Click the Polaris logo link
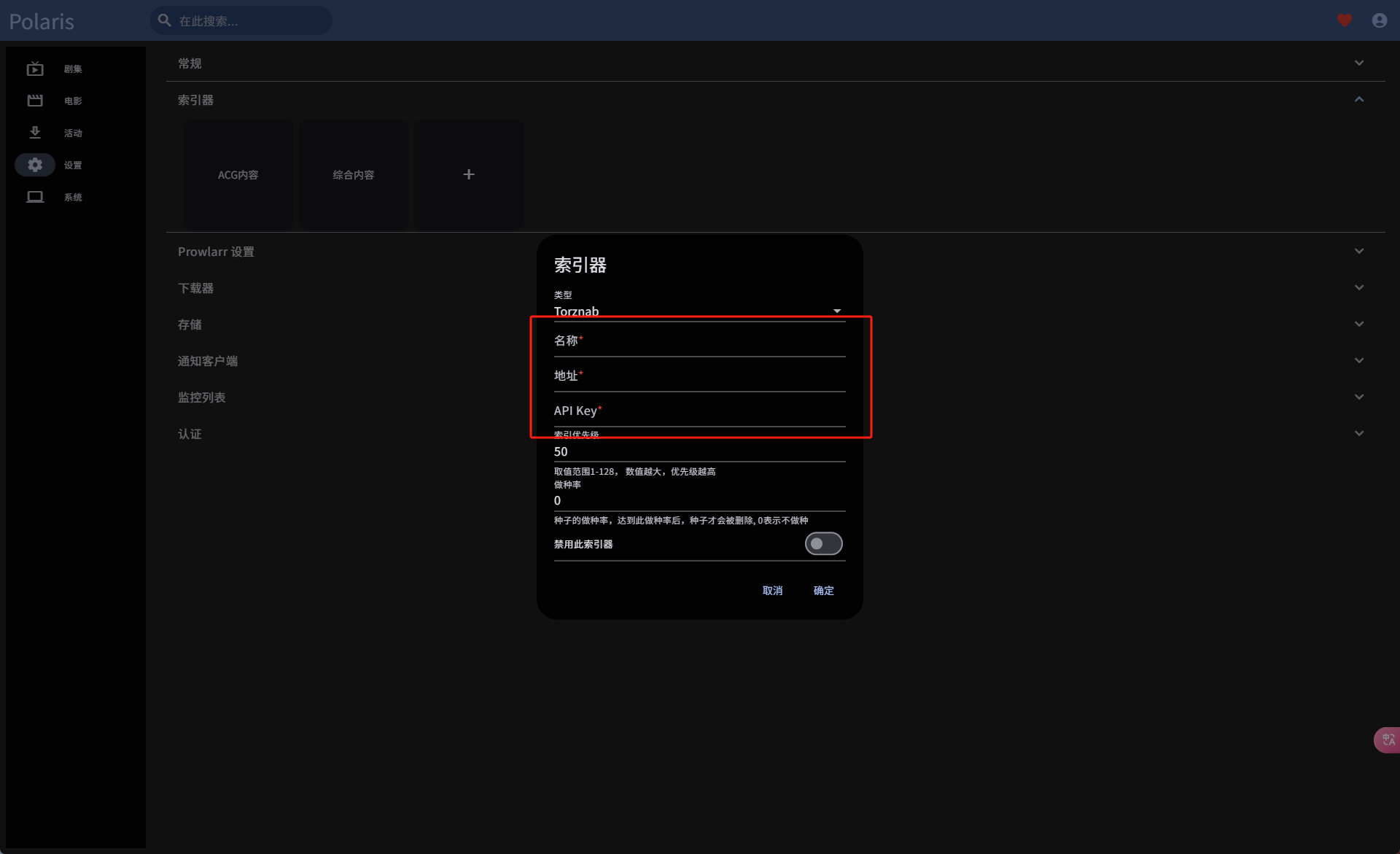Screen dimensions: 1400x854 [42, 21]
